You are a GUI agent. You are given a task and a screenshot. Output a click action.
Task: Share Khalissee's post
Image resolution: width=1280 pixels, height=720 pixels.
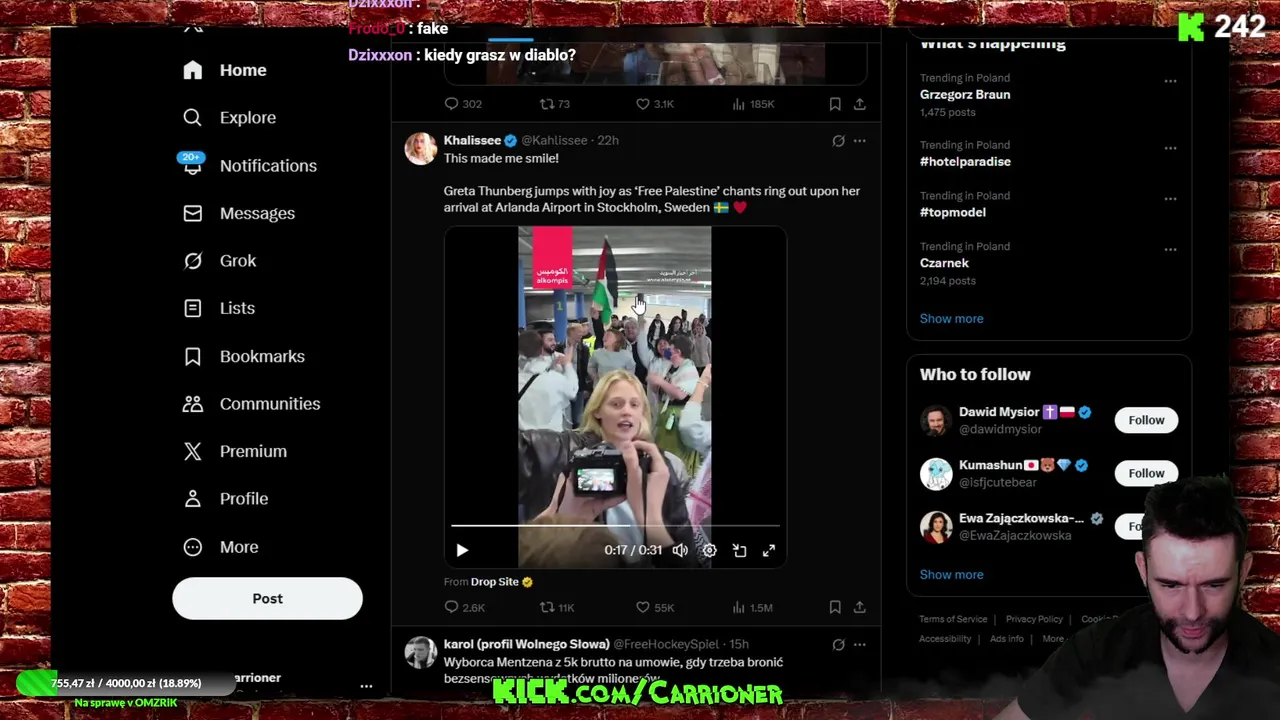(859, 607)
